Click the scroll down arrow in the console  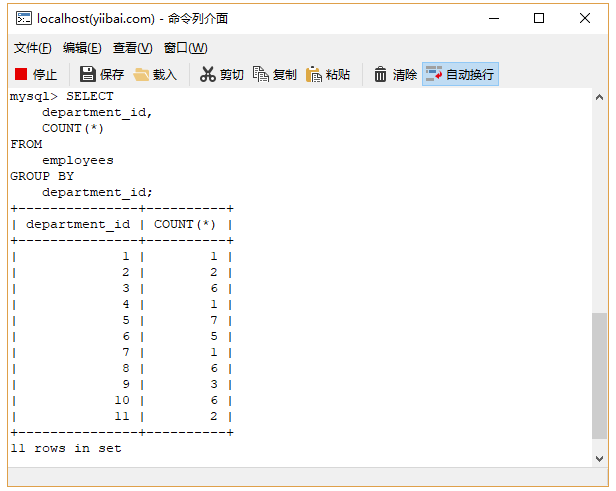[599, 458]
